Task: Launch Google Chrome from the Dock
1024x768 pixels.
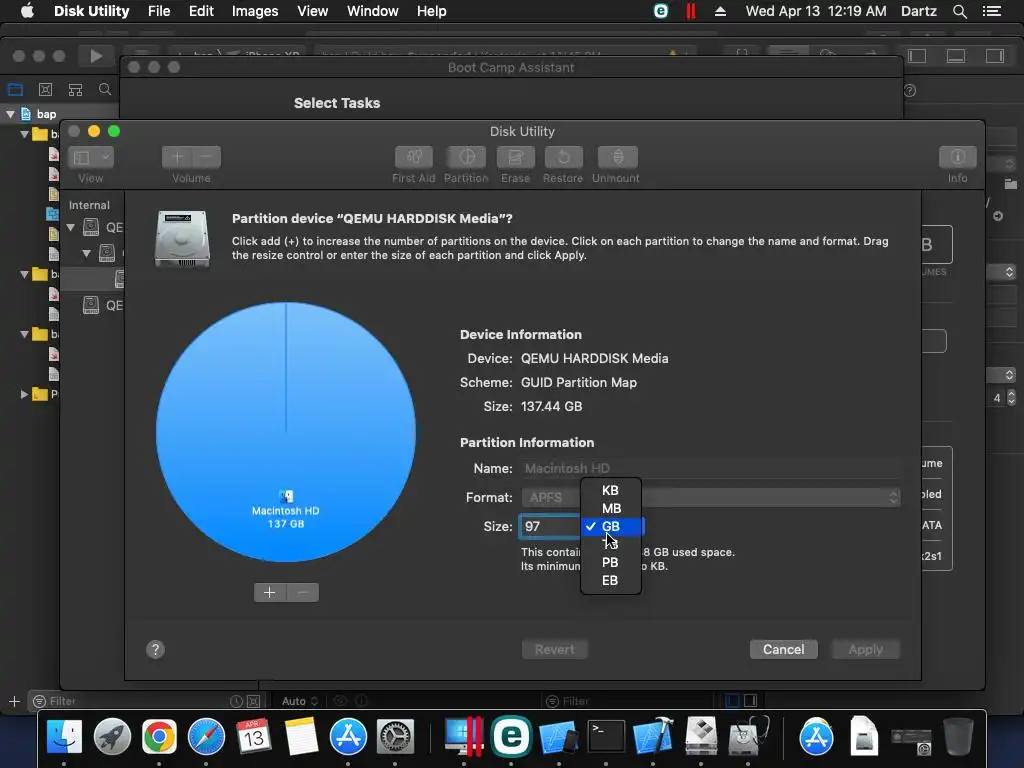Action: point(159,737)
